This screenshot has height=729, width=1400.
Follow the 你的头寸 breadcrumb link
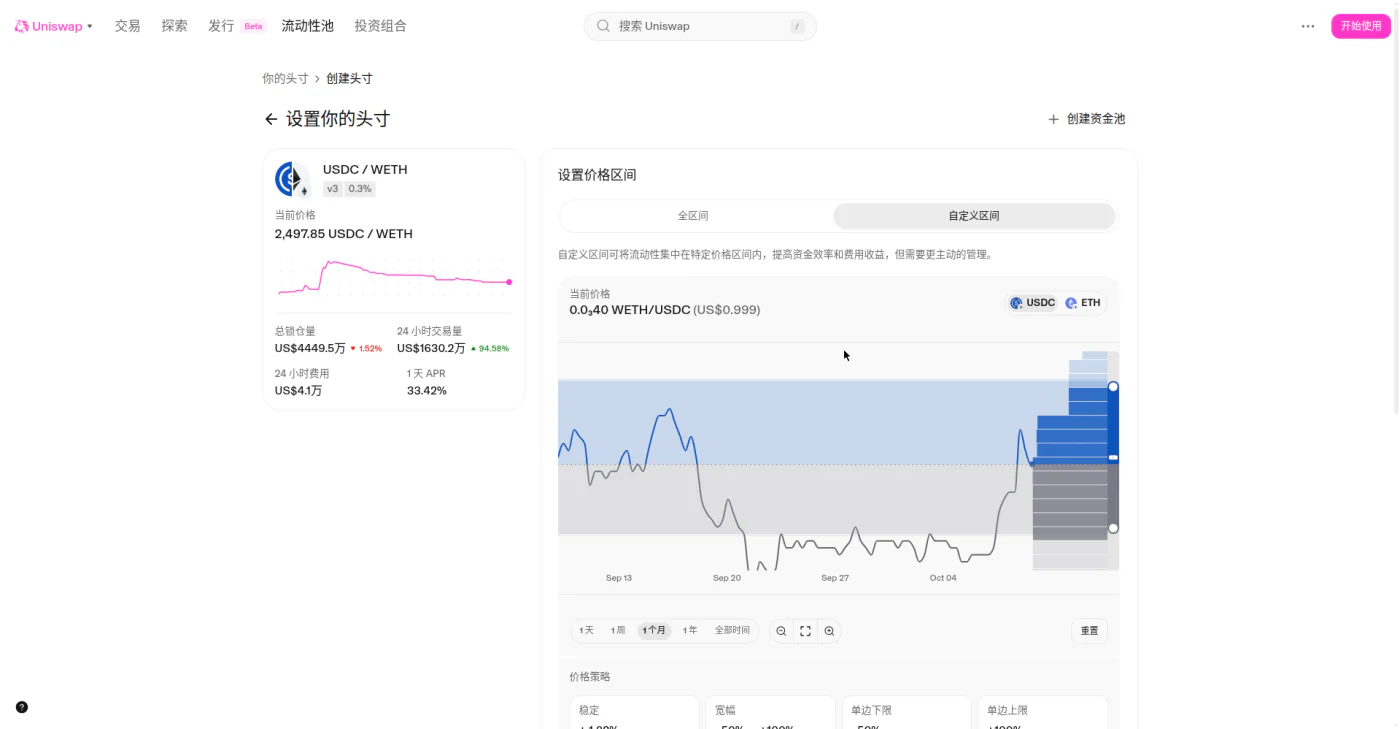coord(285,78)
